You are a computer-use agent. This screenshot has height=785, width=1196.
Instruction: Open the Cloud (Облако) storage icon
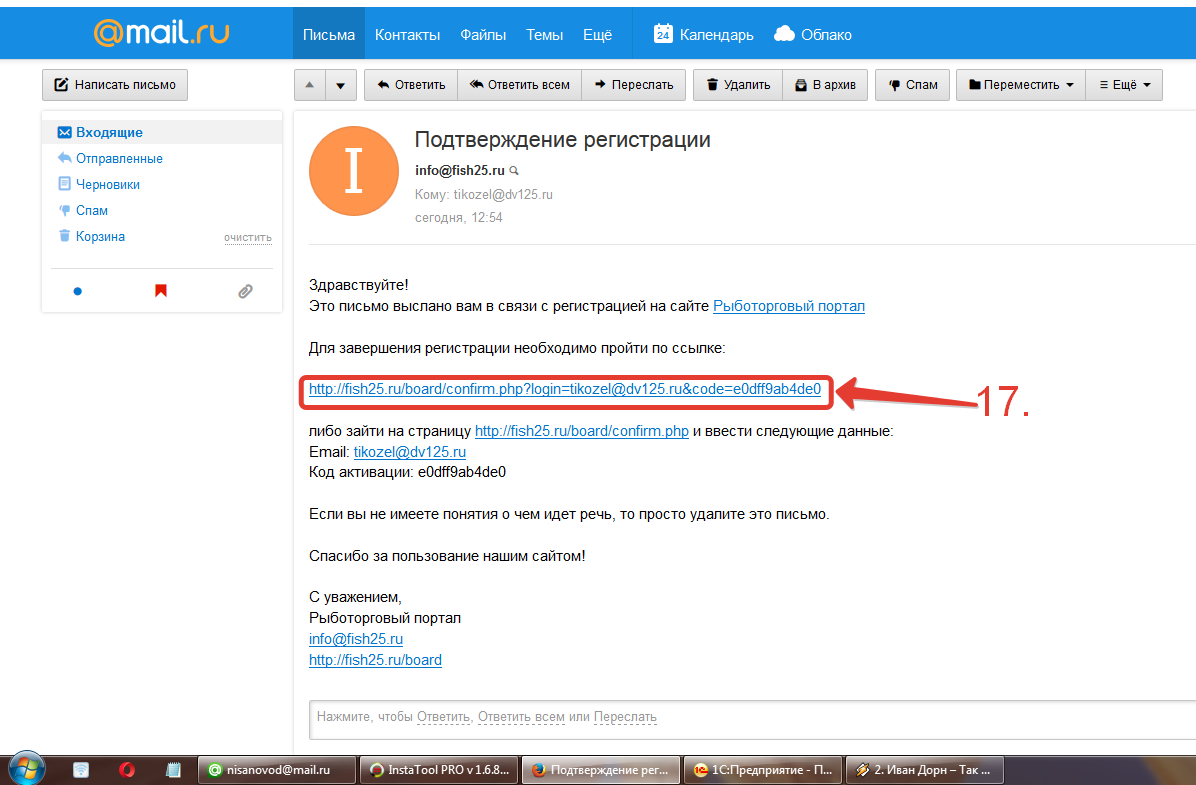click(x=785, y=34)
